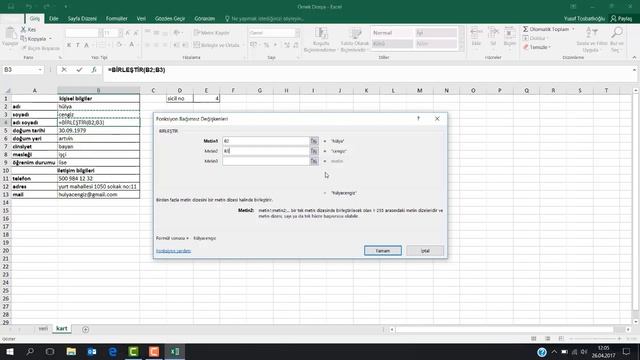The height and width of the screenshot is (360, 640).
Task: Click the Birleştir ve Ortala button
Action: click(217, 45)
